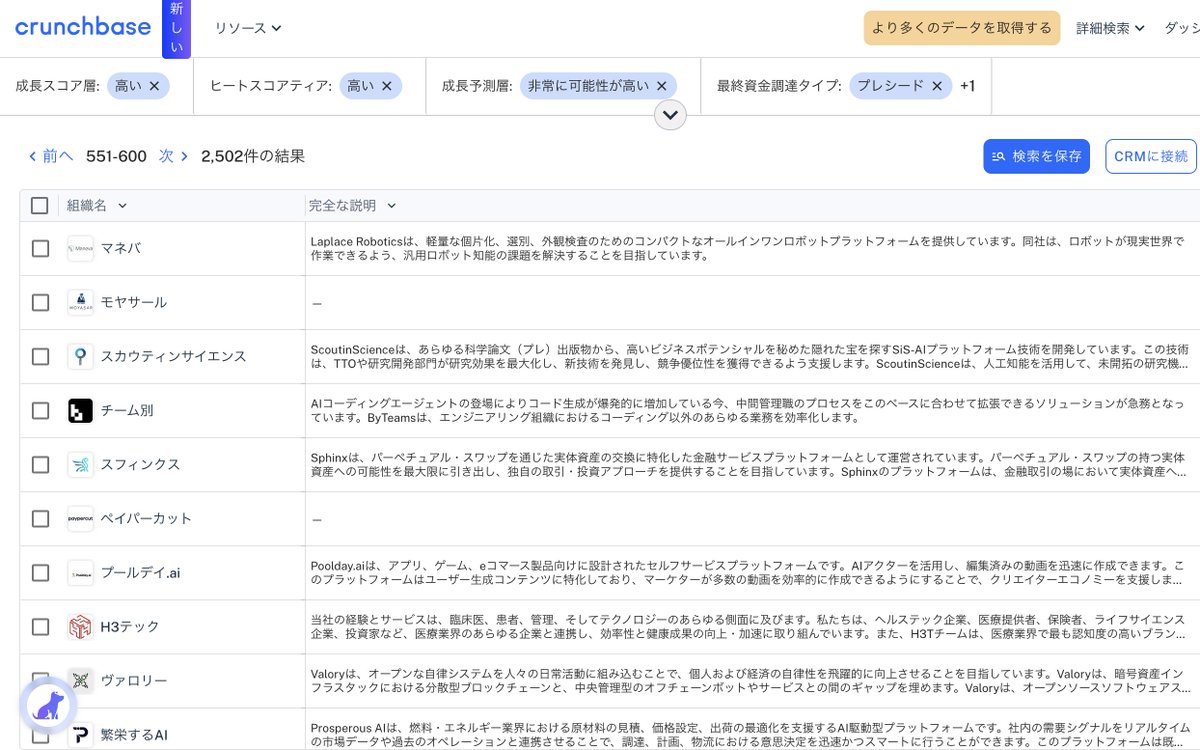This screenshot has height=750, width=1200.
Task: Click the Sphinx description cell
Action: [752, 464]
